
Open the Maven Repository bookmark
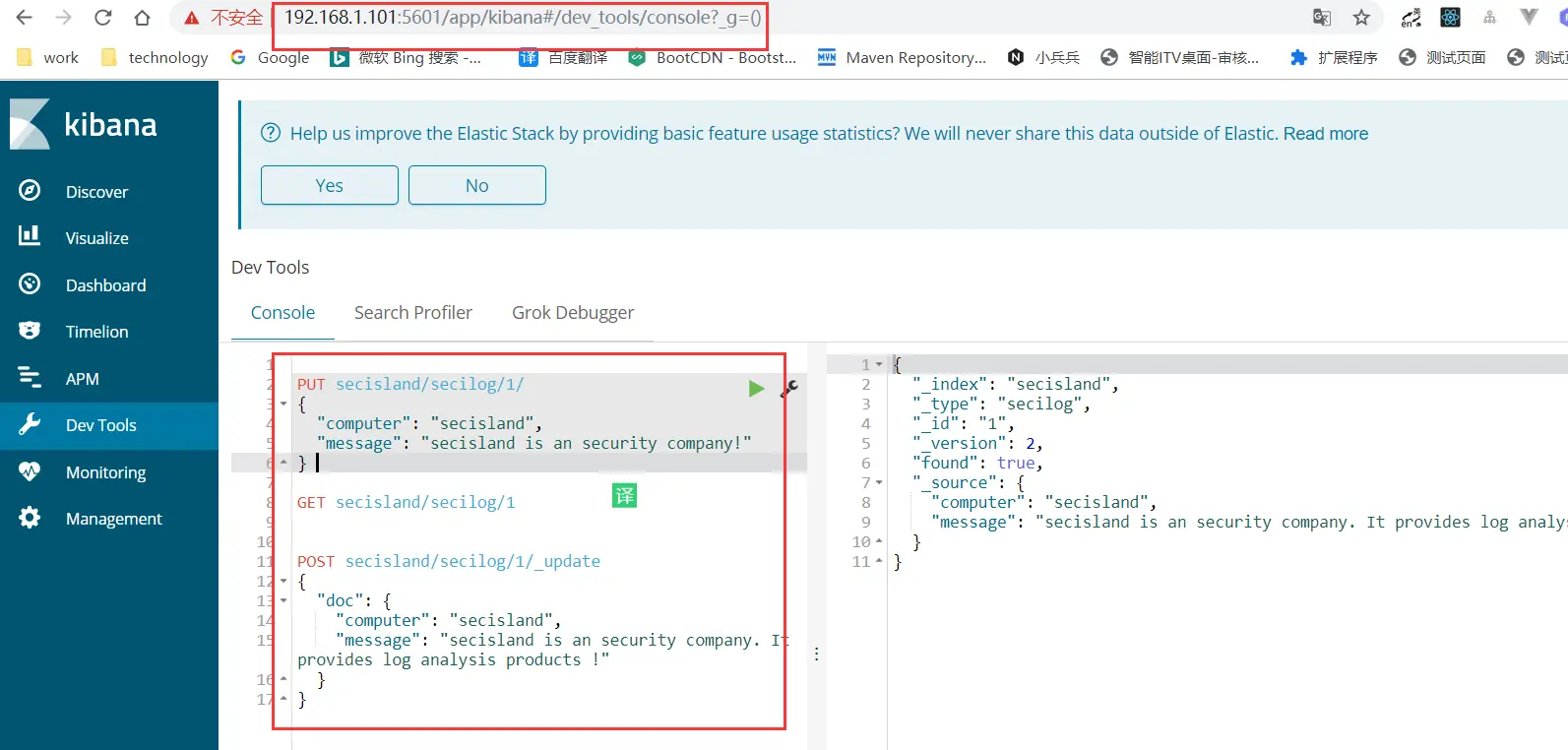pyautogui.click(x=903, y=57)
